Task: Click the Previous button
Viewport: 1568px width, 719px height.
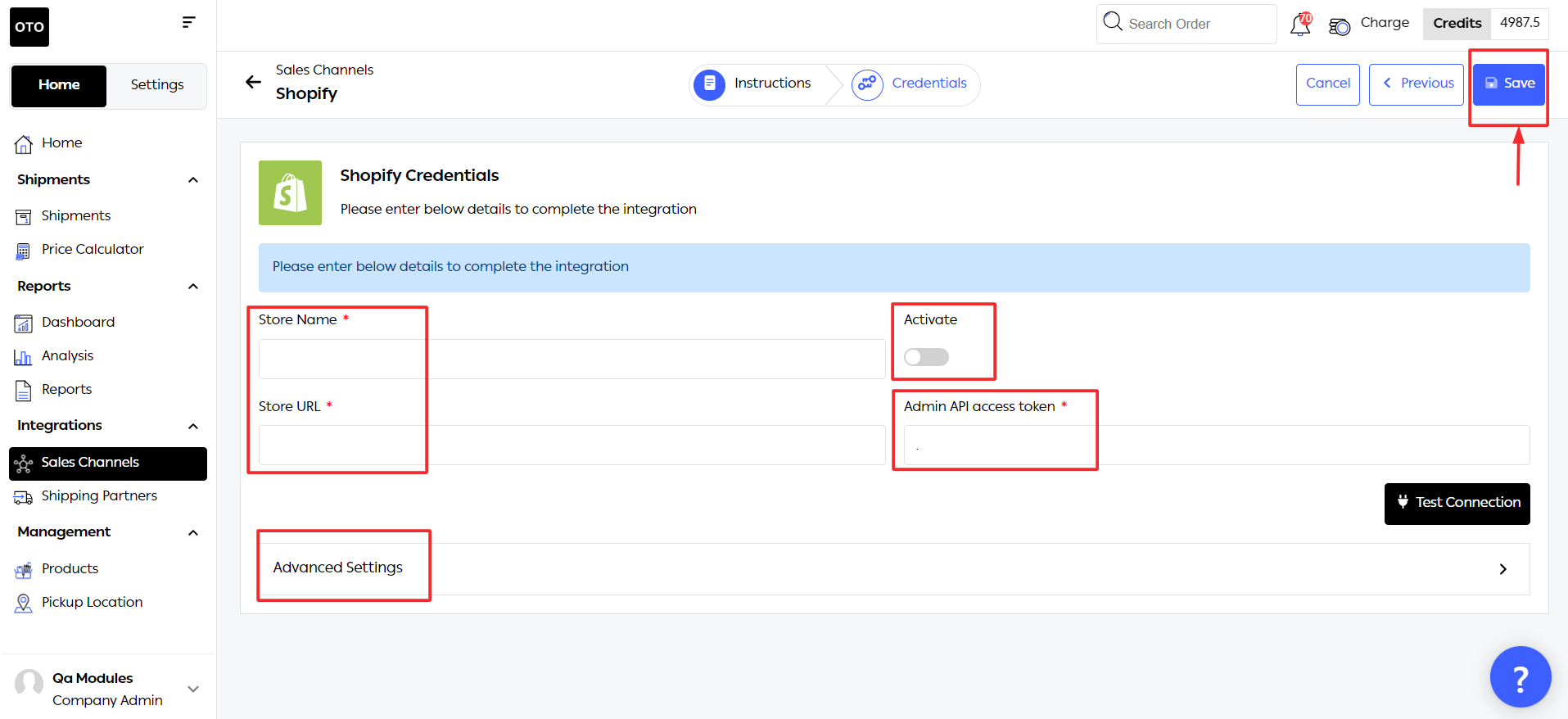Action: pyautogui.click(x=1417, y=84)
